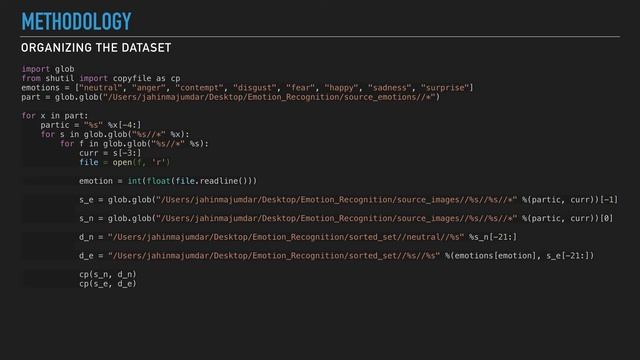
Task: Click the 'import glob' code line
Action: click(x=48, y=69)
